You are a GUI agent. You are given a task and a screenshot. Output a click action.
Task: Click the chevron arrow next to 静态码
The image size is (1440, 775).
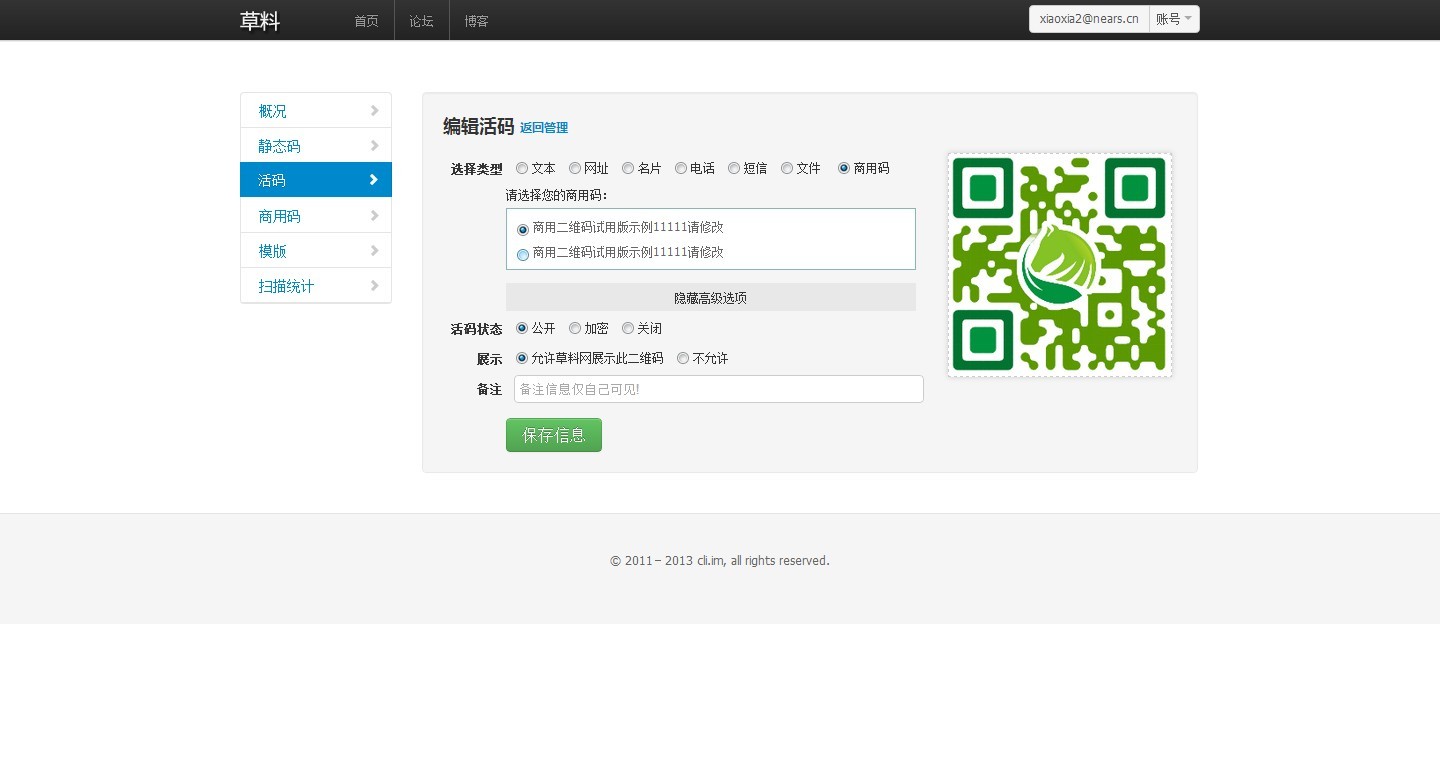pos(374,146)
